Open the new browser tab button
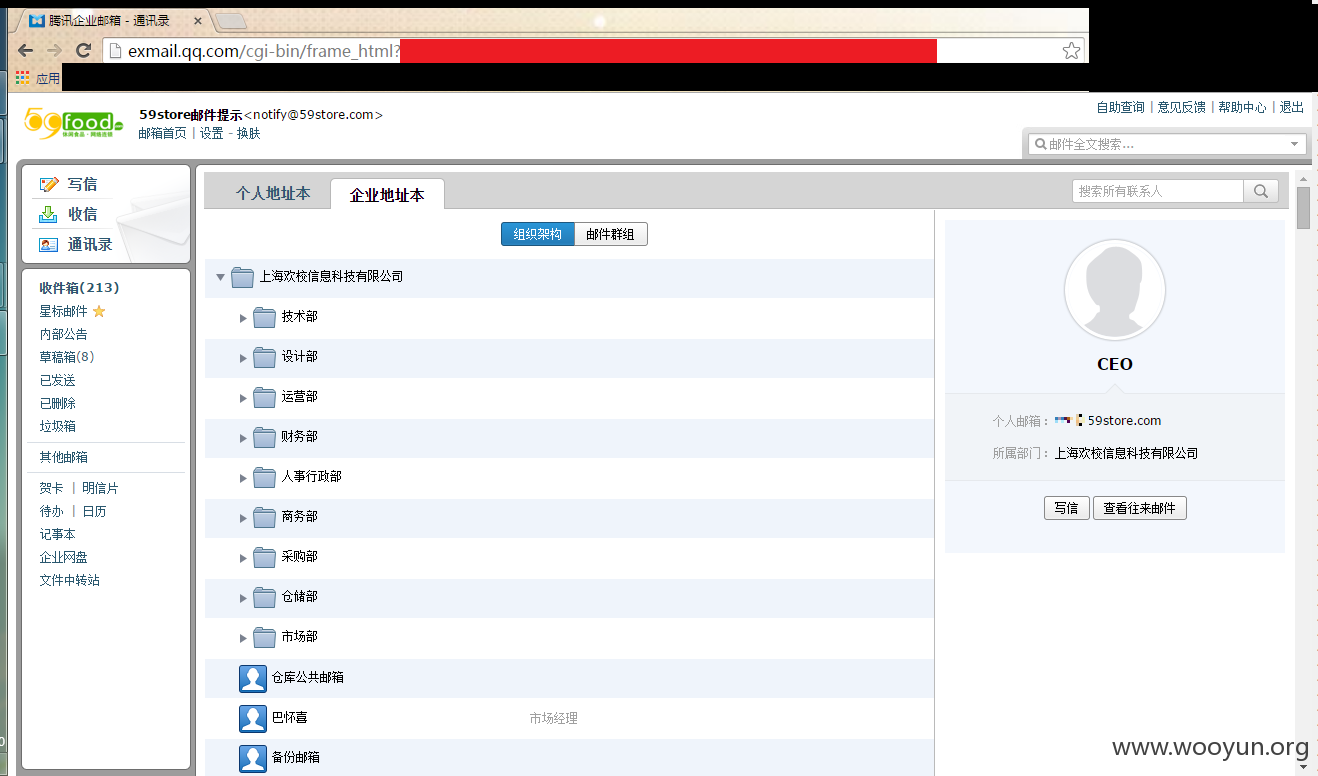 pos(231,21)
